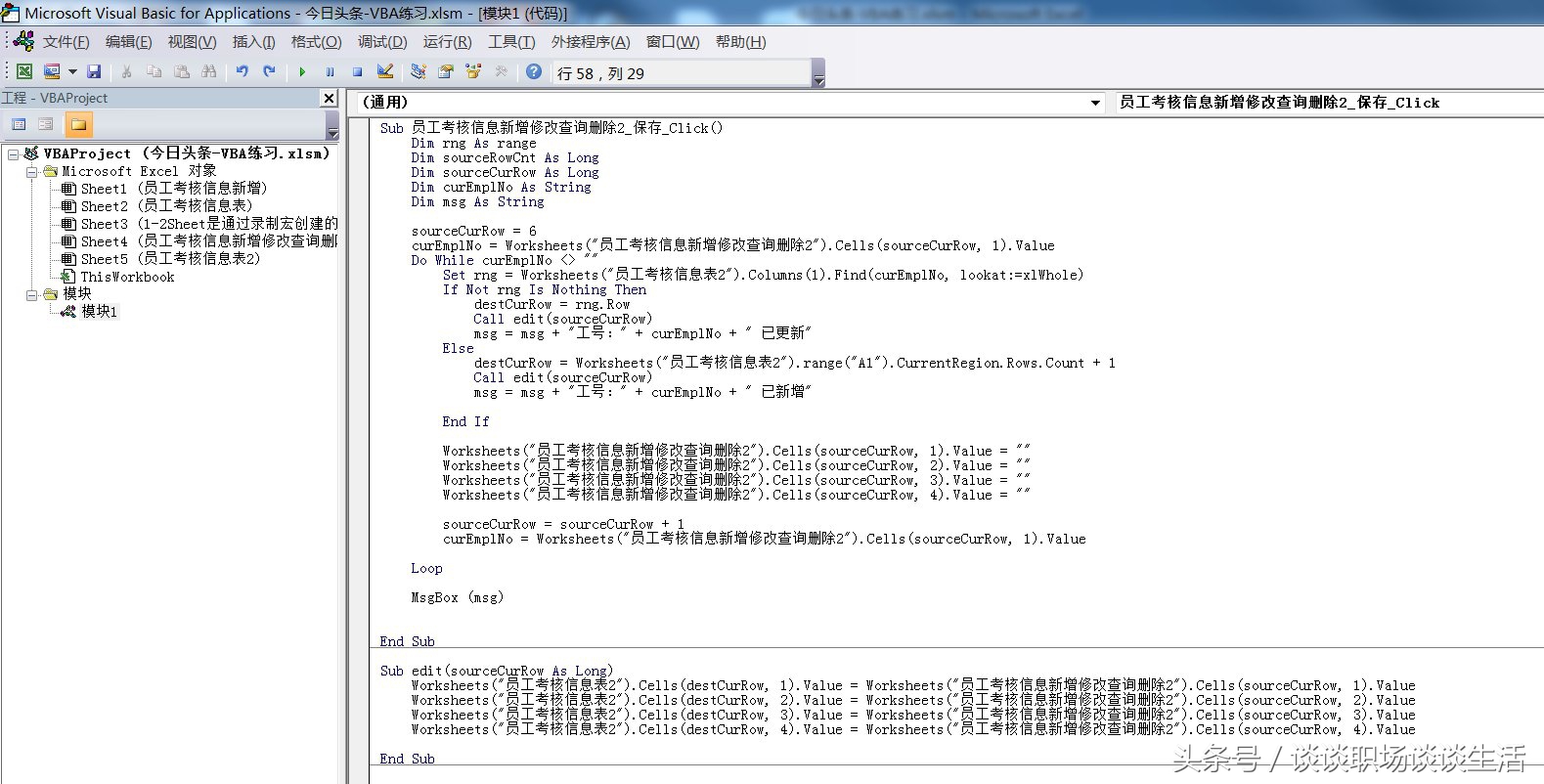The image size is (1544, 784).
Task: Click the blue Help question mark icon
Action: 533,71
